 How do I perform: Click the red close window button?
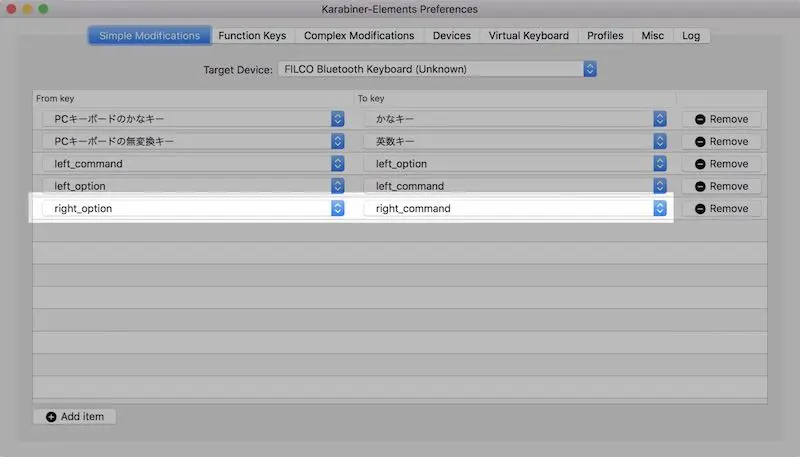click(11, 9)
